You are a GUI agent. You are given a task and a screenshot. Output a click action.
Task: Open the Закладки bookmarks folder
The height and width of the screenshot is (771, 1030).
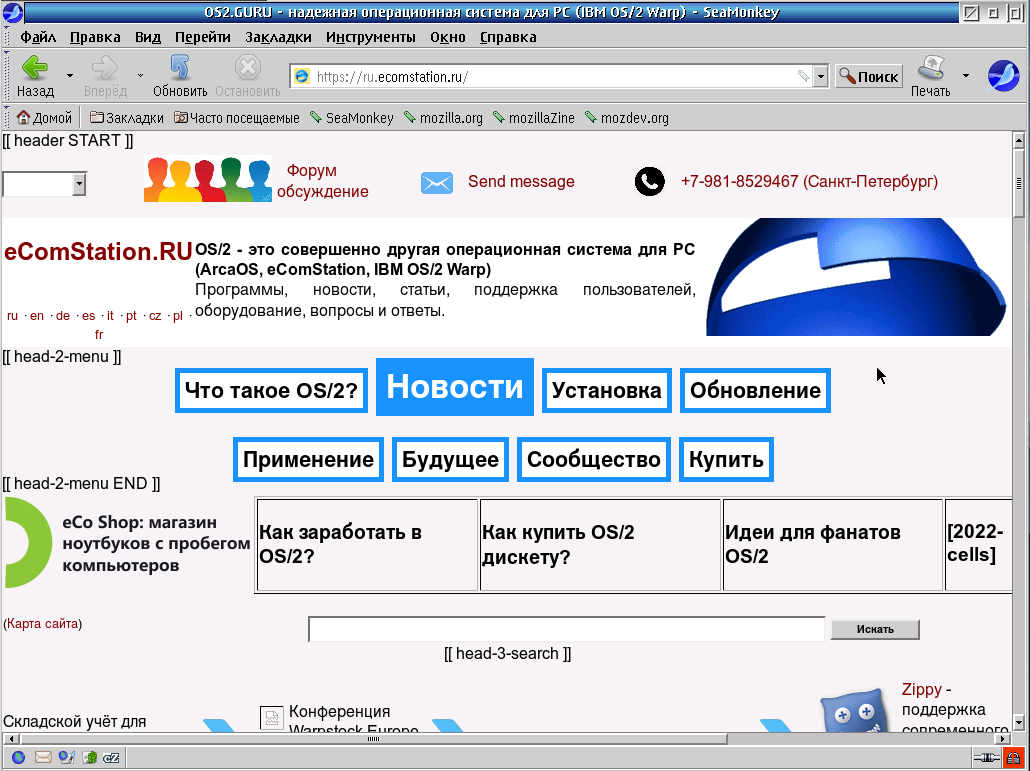pos(127,118)
